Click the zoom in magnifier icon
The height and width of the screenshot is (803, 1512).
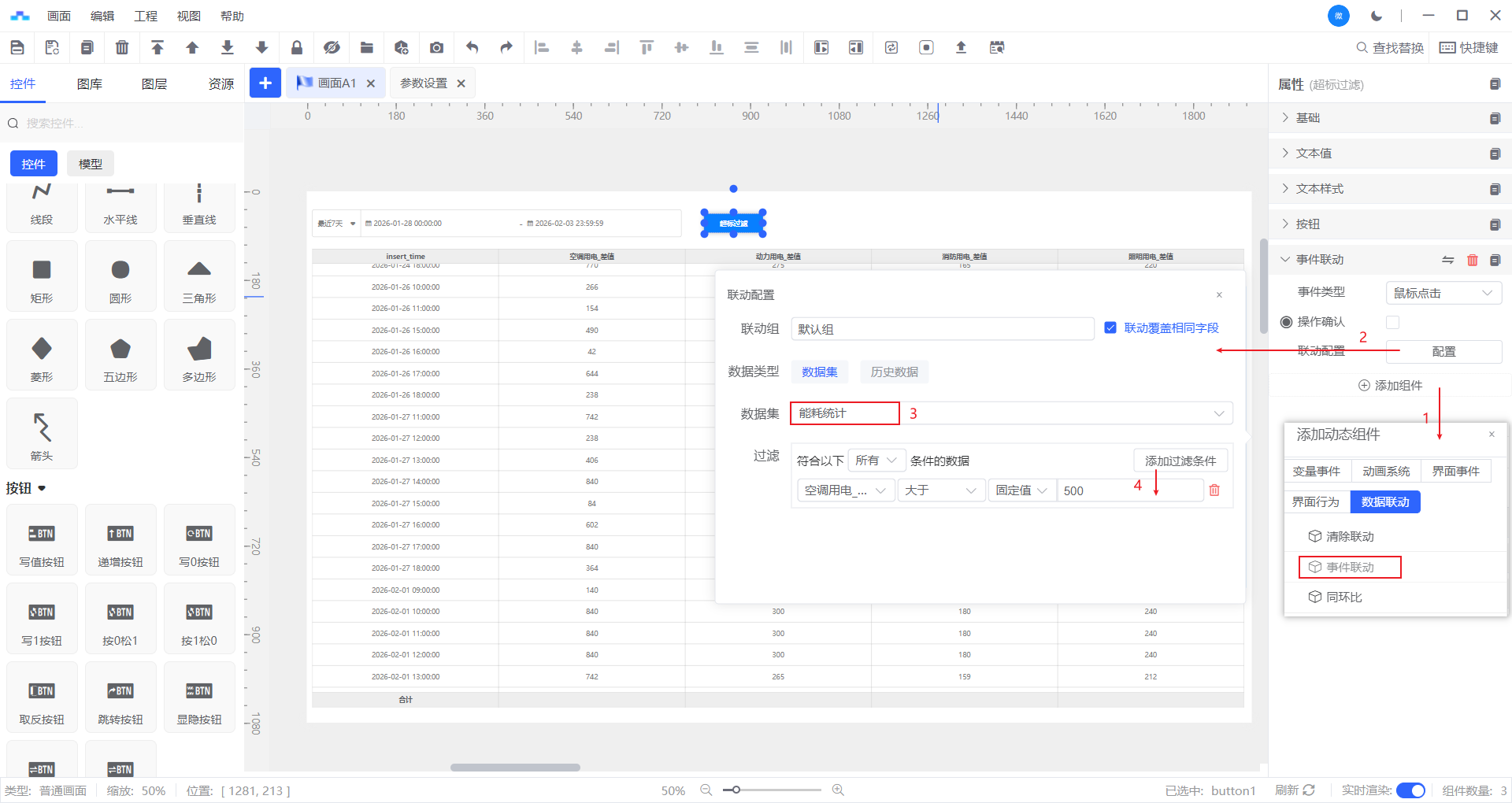(838, 790)
